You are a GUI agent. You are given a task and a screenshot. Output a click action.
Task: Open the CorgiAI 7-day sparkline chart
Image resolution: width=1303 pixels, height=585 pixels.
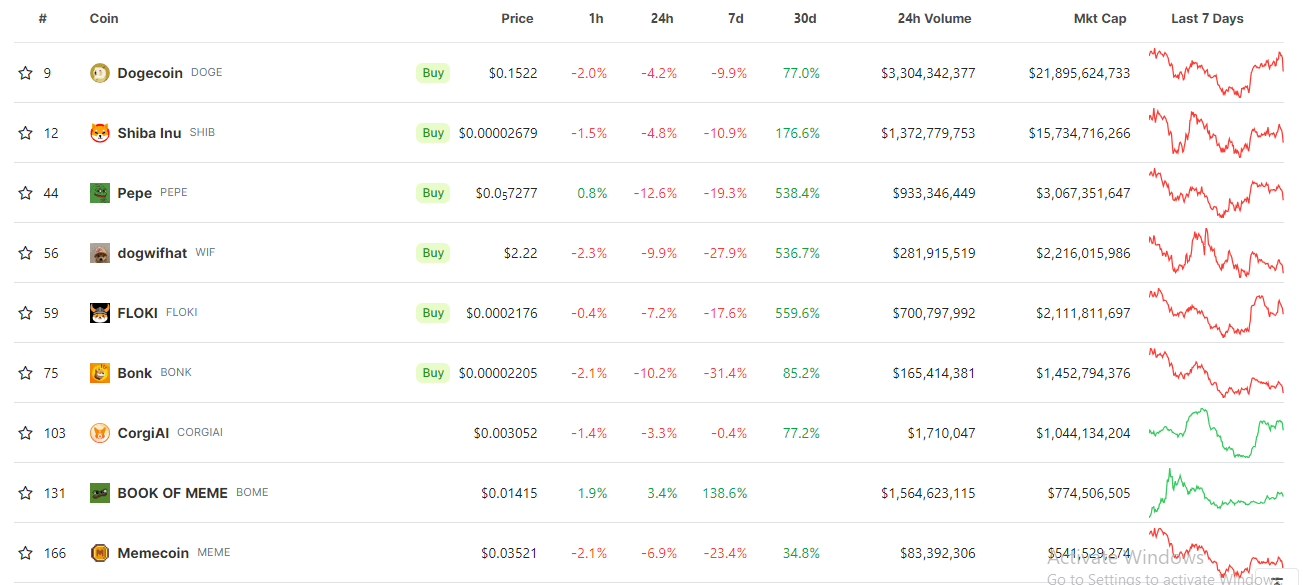click(x=1216, y=433)
